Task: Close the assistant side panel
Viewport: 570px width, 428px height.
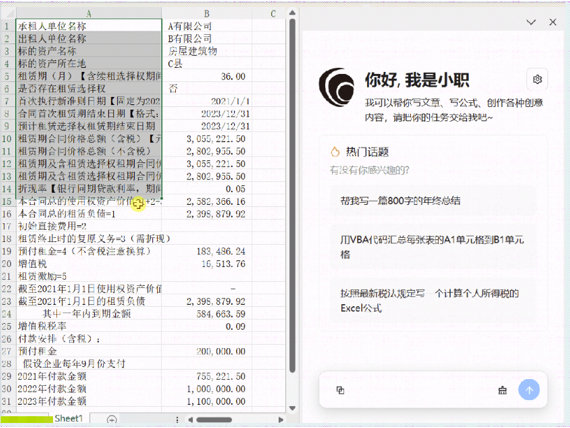Action: (x=553, y=22)
